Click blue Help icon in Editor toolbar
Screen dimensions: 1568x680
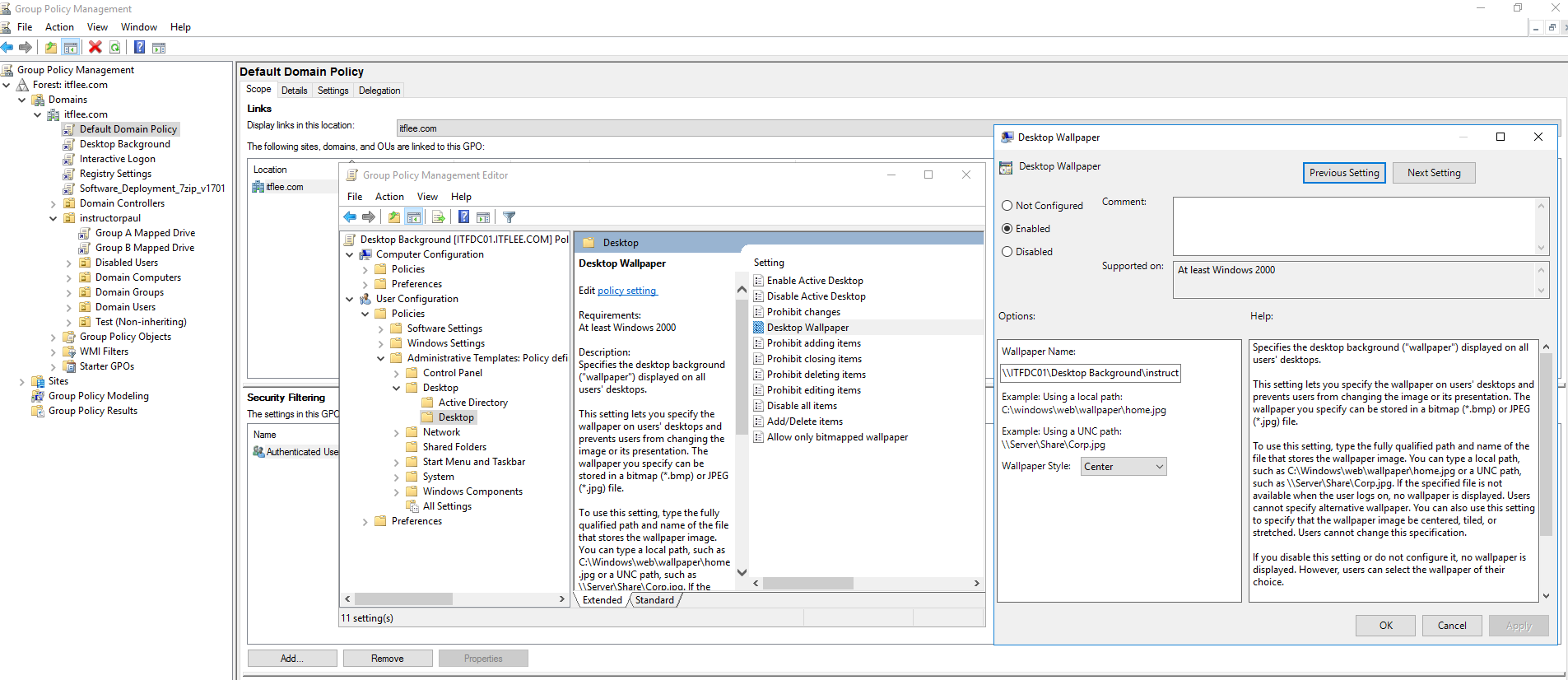click(464, 217)
